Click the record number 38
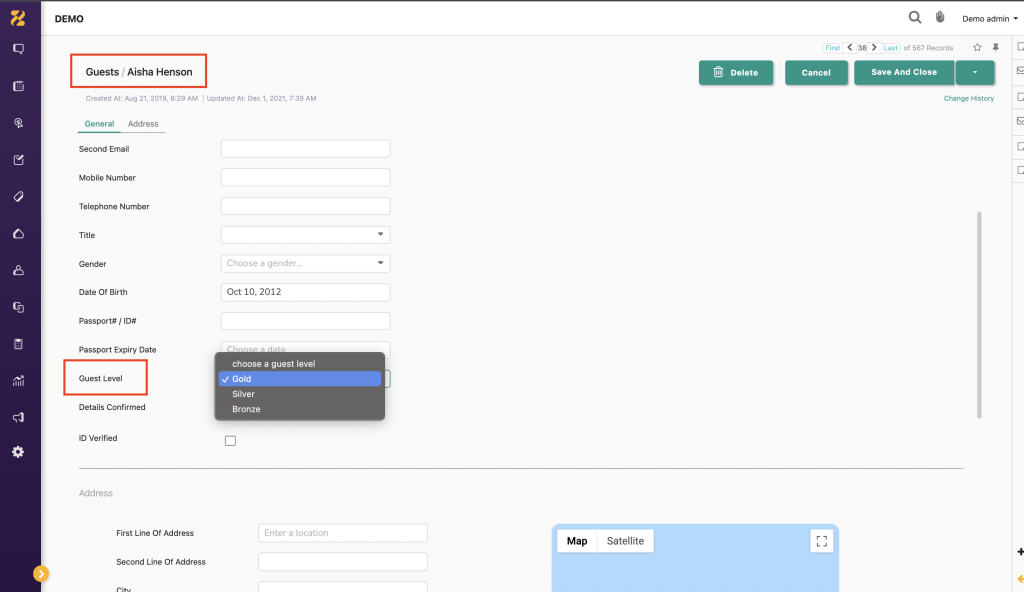The height and width of the screenshot is (592, 1024). point(862,48)
